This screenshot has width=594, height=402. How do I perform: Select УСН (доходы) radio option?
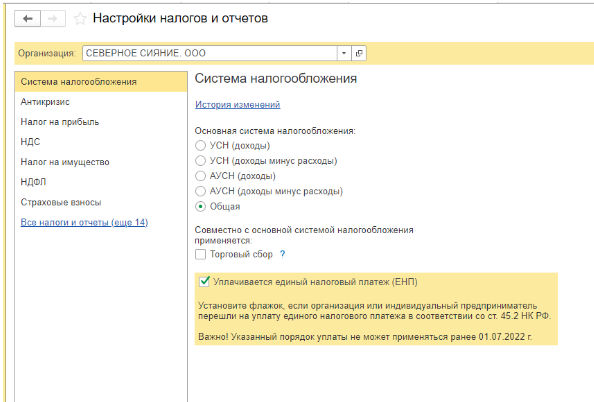pos(200,145)
